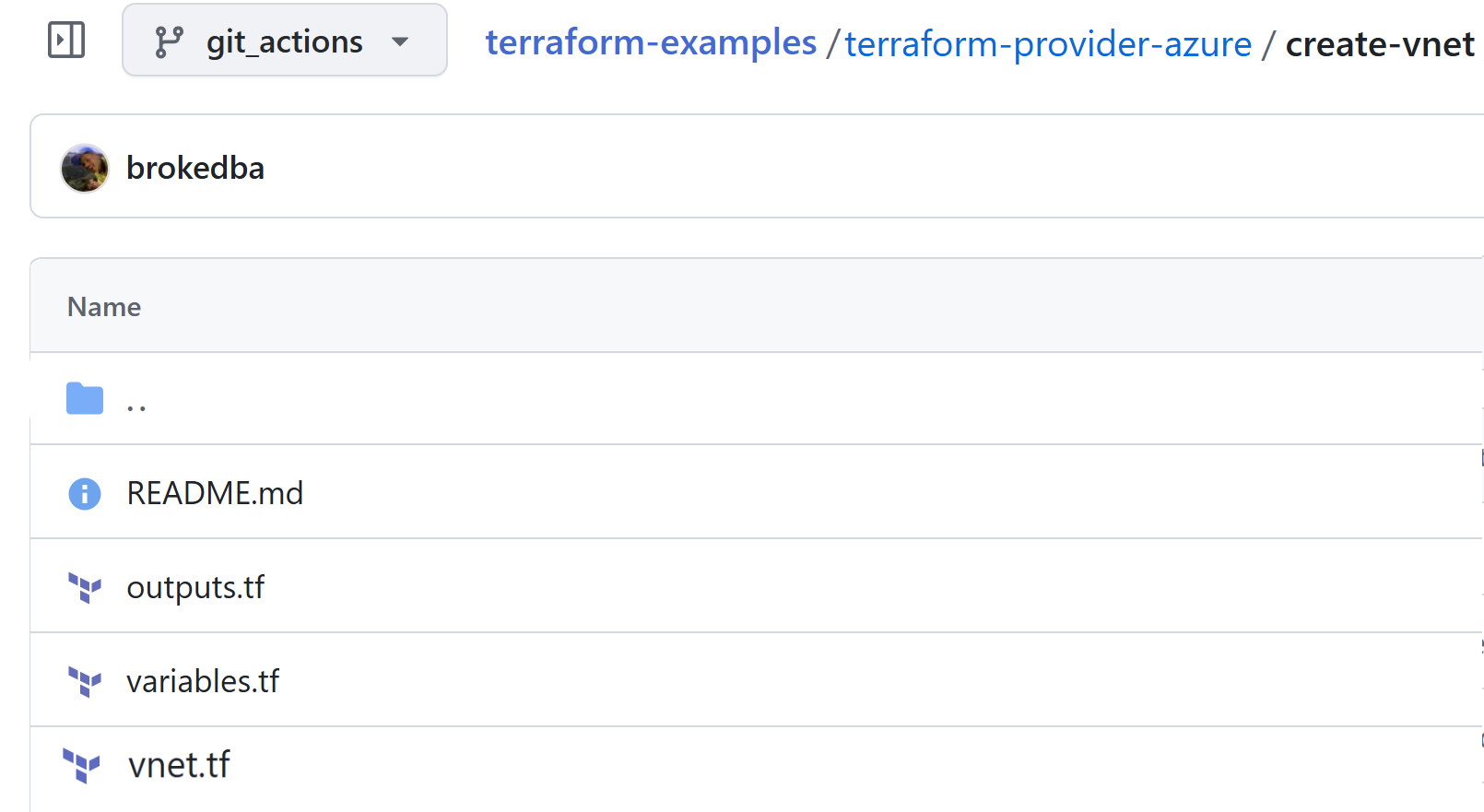Click the create-vnet breadcrumb label
The width and height of the screenshot is (1484, 812).
pyautogui.click(x=1380, y=43)
